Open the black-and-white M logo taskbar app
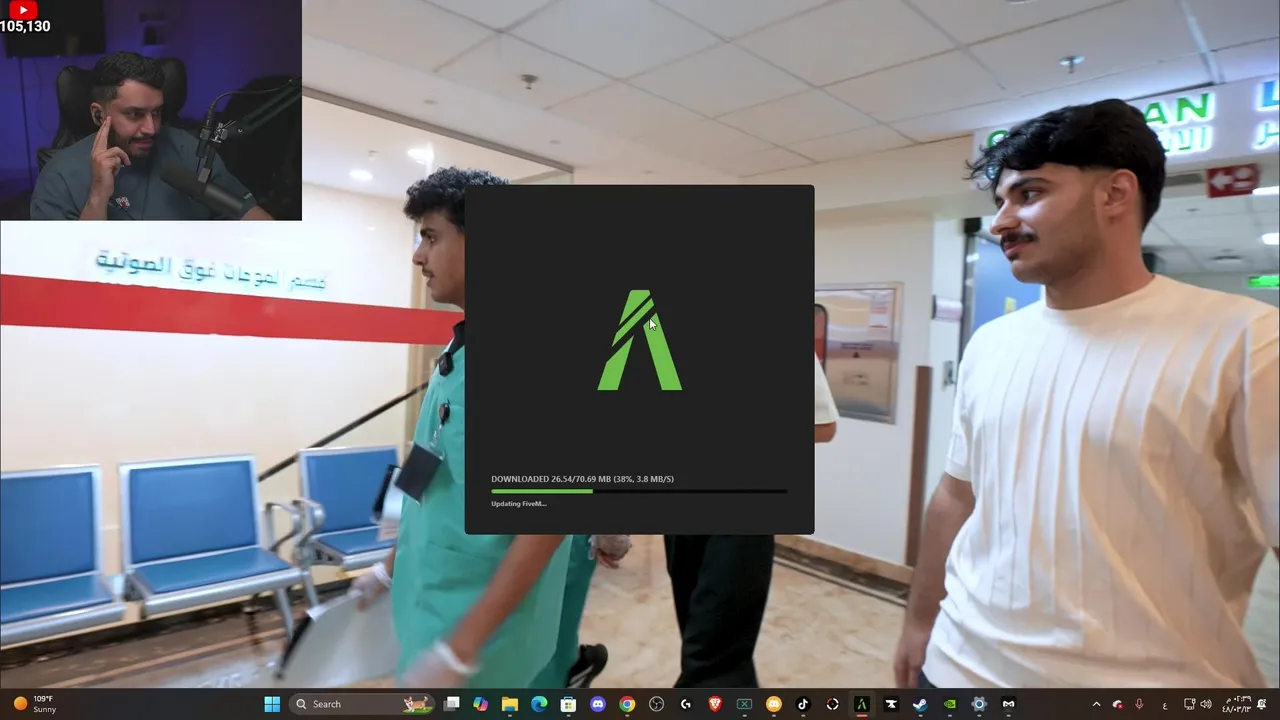This screenshot has width=1280, height=720. [1008, 704]
